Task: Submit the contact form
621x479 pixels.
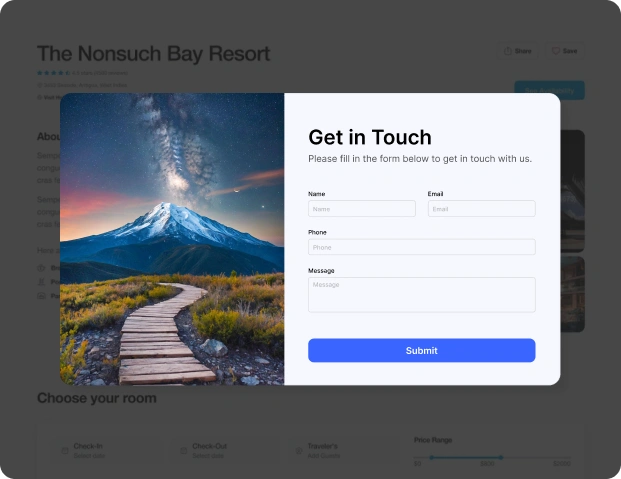Action: coord(422,350)
